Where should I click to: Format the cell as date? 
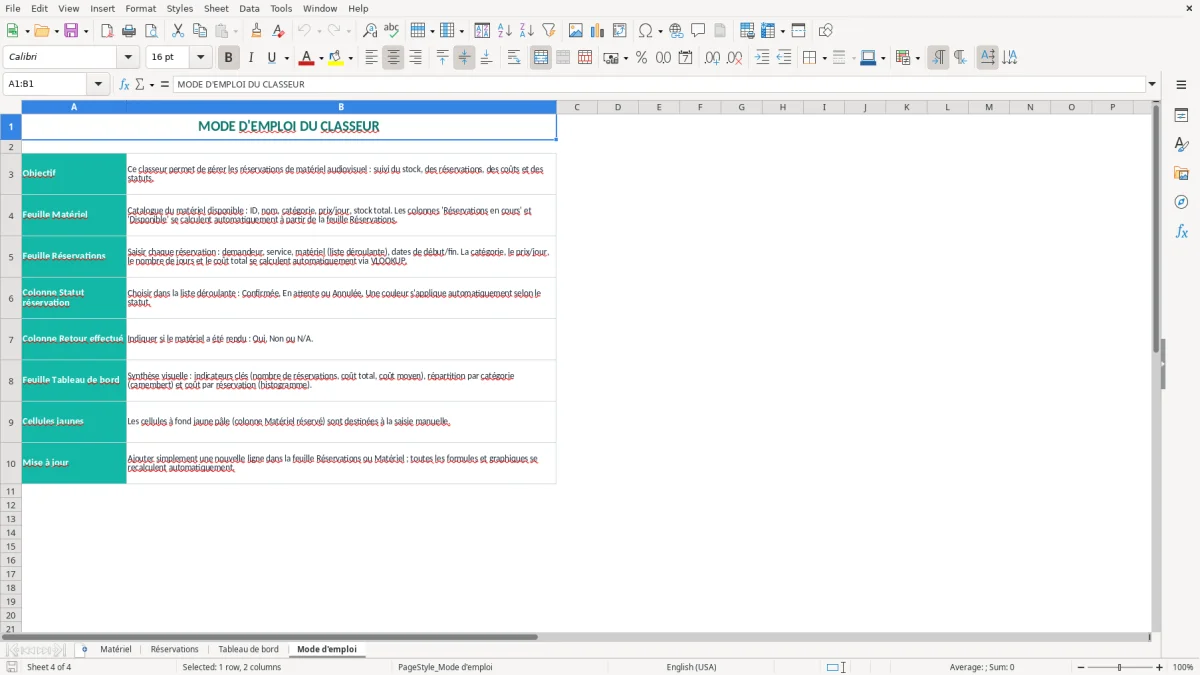(685, 58)
